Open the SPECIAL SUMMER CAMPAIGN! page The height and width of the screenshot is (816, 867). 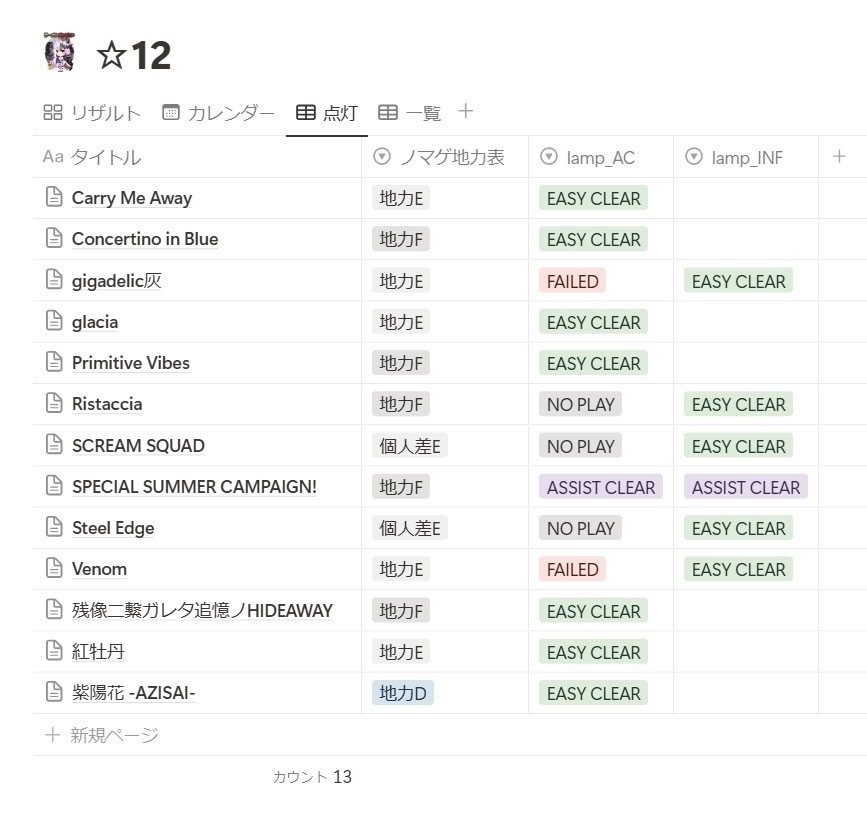(x=194, y=487)
